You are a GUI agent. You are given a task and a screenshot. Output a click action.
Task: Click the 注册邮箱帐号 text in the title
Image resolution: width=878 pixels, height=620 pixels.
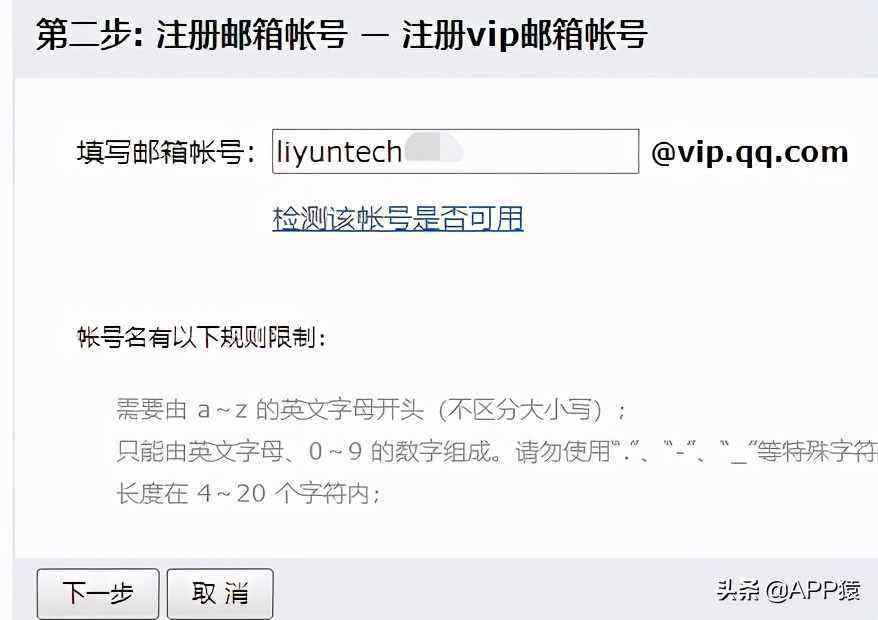pyautogui.click(x=251, y=35)
